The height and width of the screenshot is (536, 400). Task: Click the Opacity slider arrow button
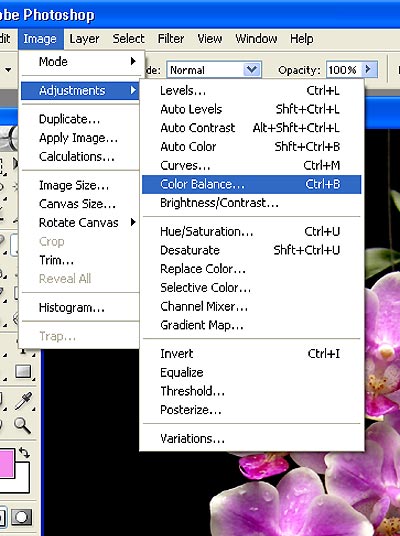click(369, 70)
